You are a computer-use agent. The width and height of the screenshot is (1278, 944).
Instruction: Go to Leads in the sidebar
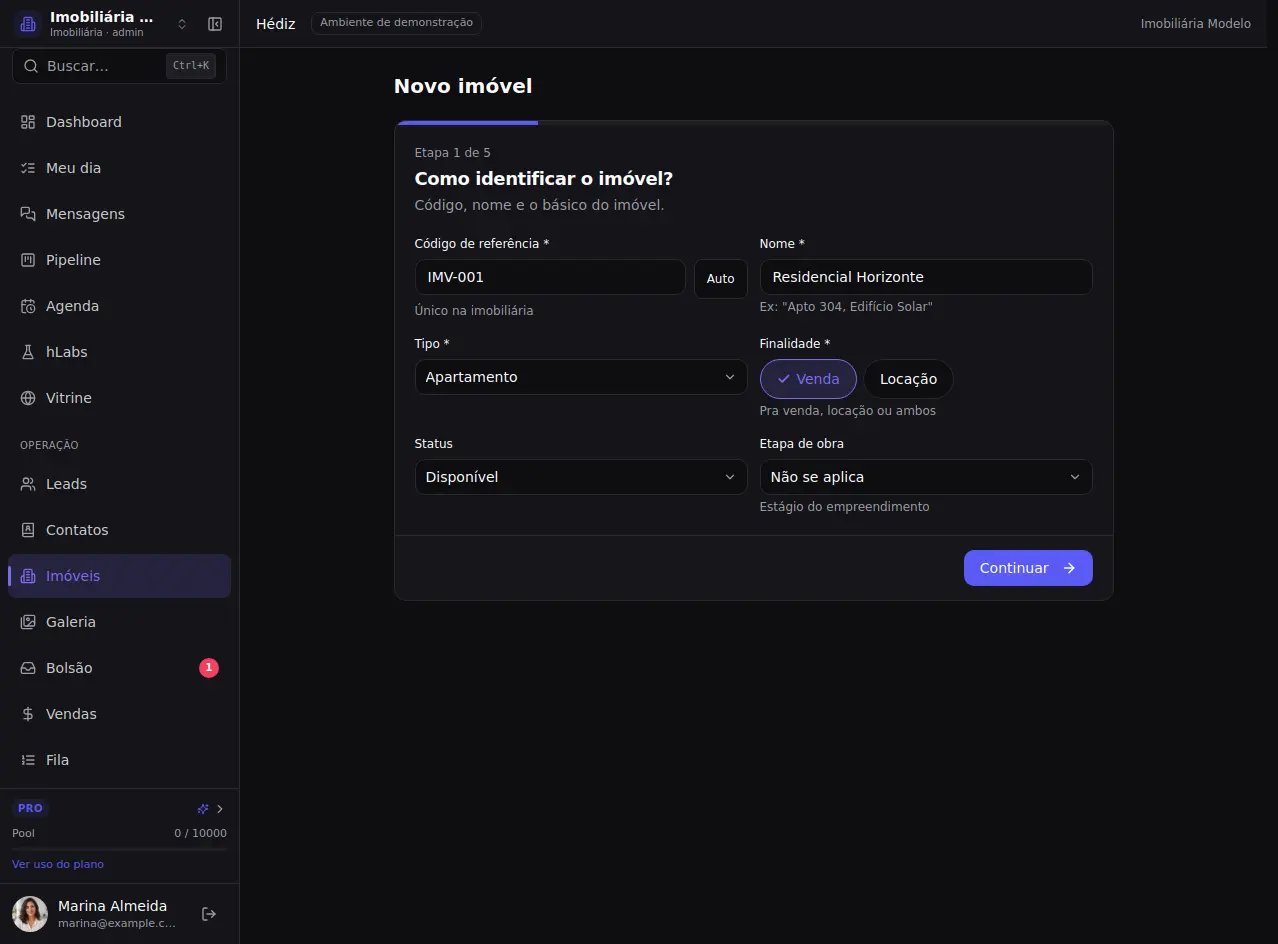(120, 484)
